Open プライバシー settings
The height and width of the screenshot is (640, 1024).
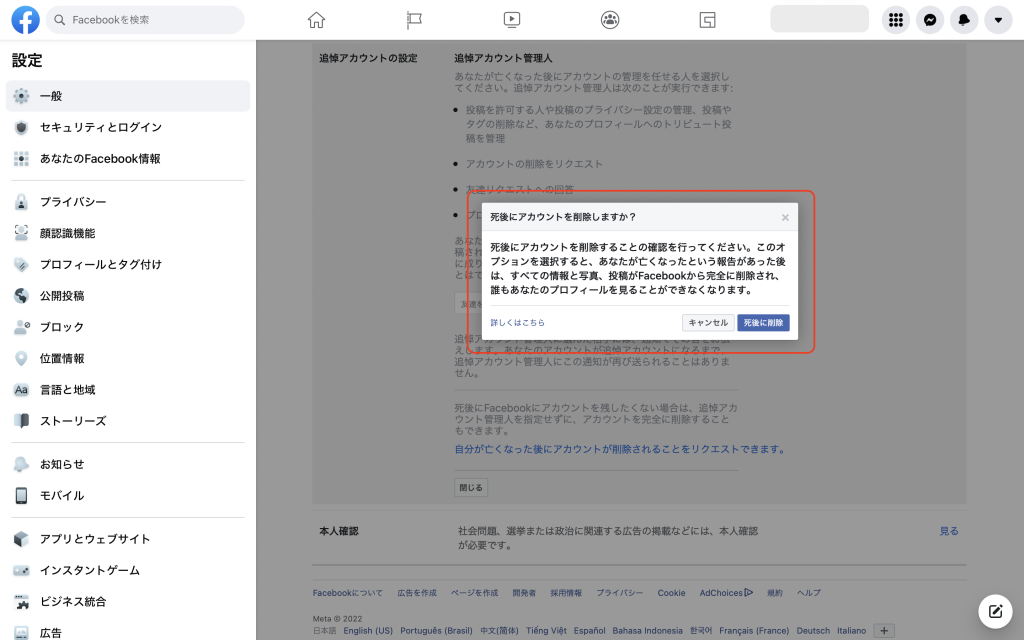pos(128,202)
